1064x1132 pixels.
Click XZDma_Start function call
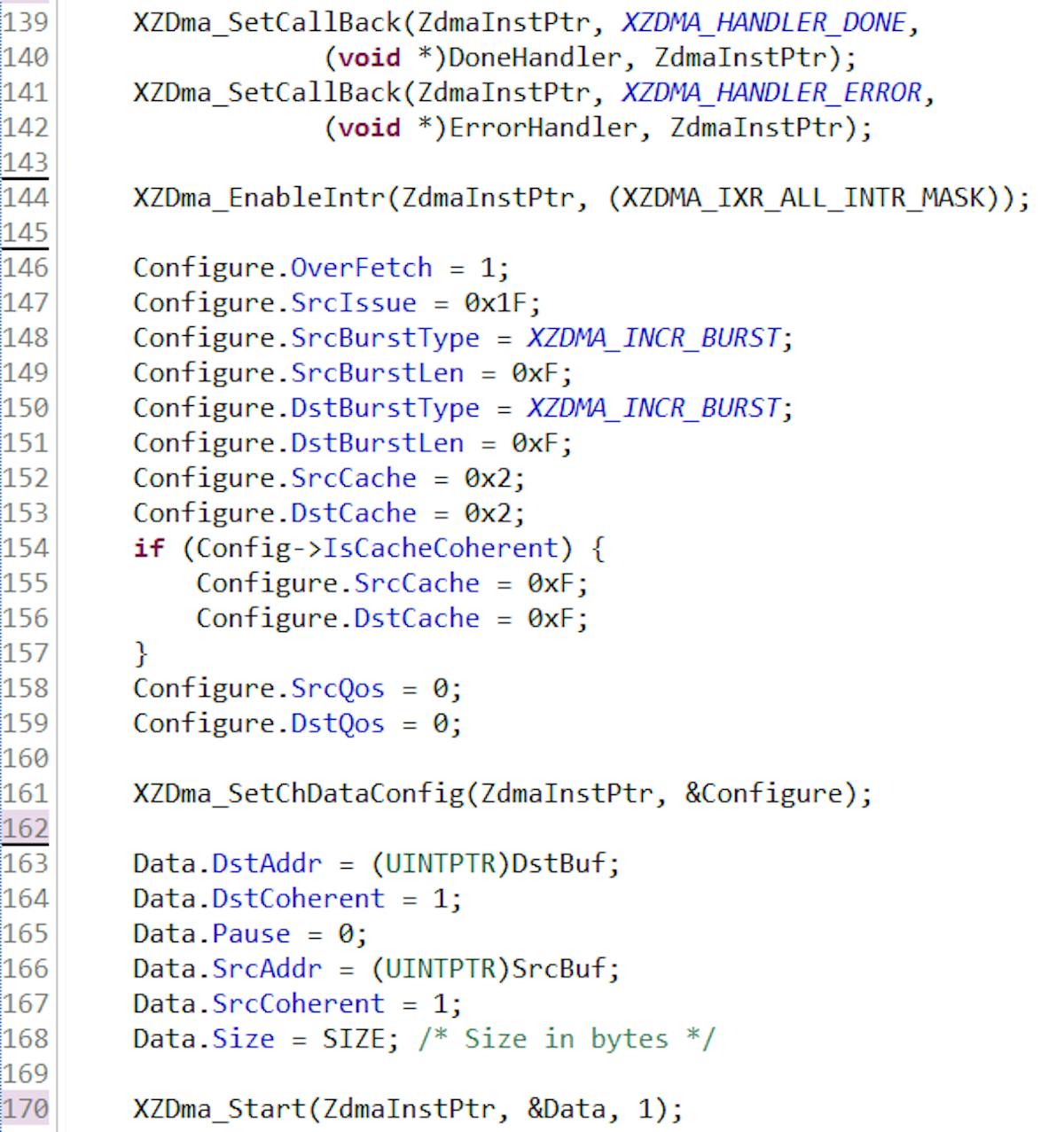pos(219,1109)
